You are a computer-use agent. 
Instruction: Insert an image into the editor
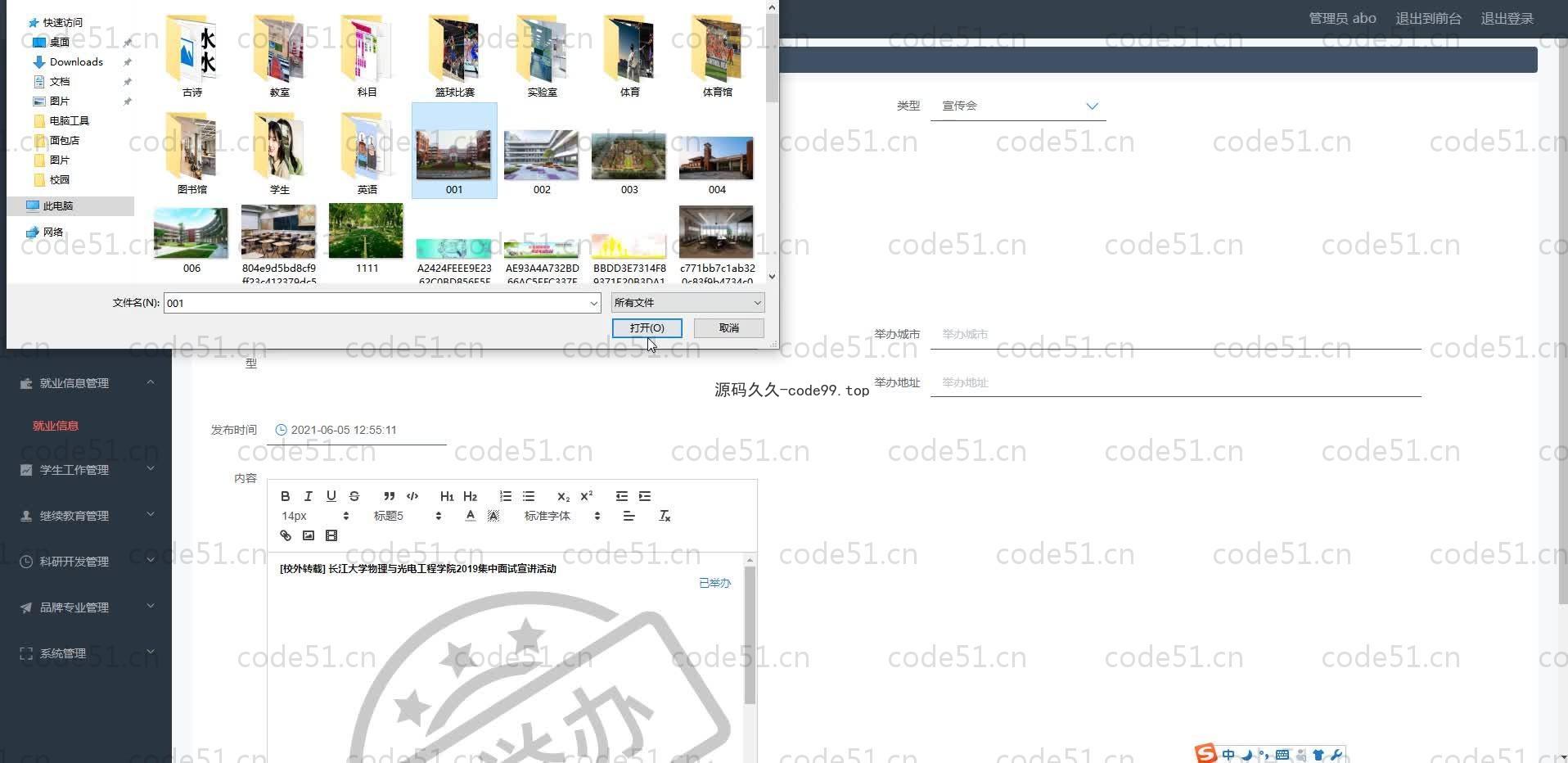tap(308, 535)
